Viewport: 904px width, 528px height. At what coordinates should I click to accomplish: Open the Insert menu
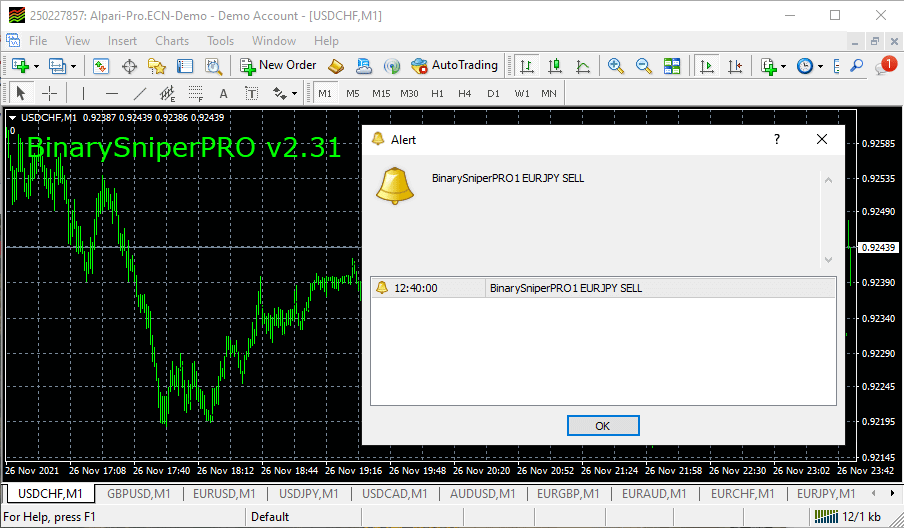122,41
